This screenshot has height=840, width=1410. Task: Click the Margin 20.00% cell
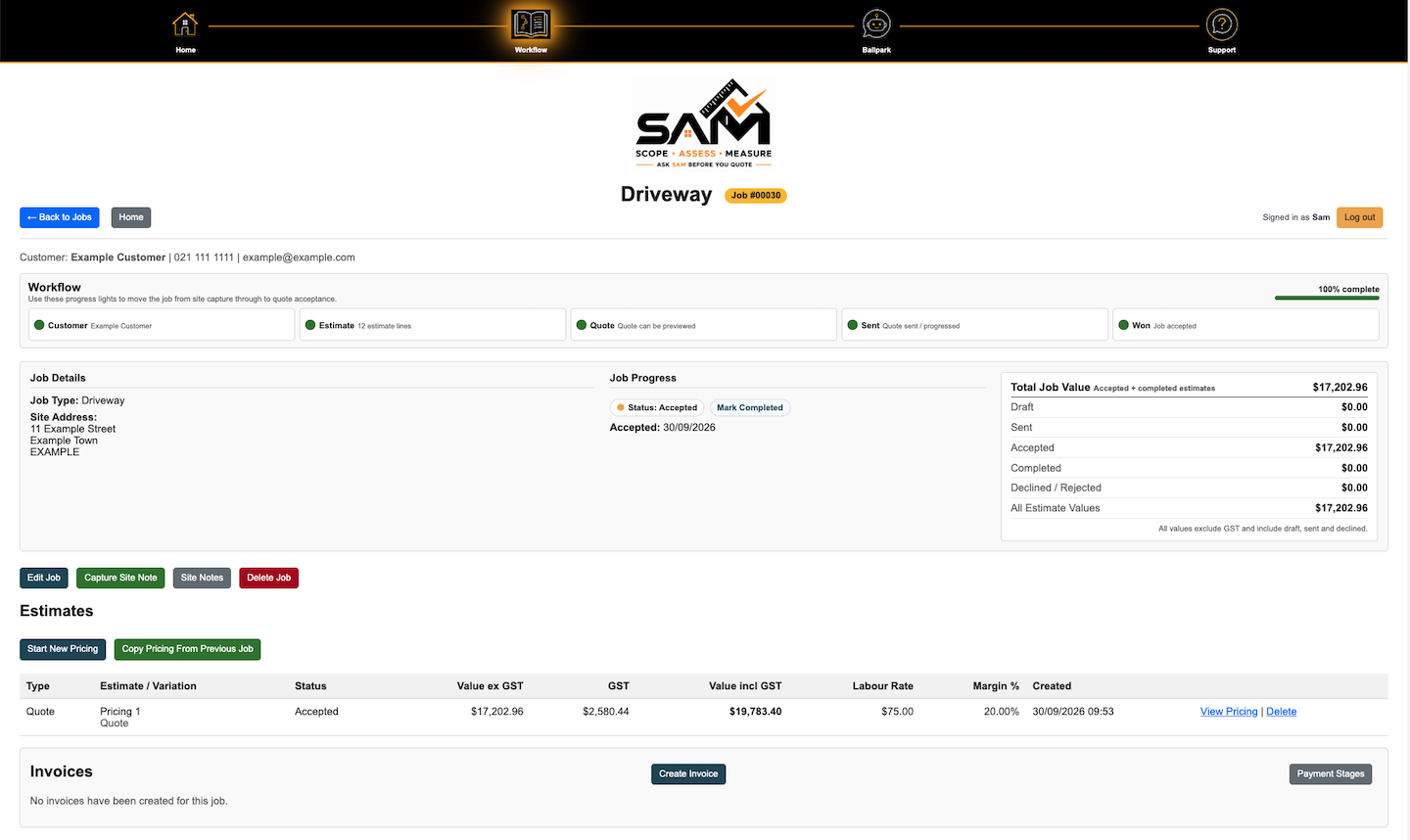pyautogui.click(x=1002, y=712)
